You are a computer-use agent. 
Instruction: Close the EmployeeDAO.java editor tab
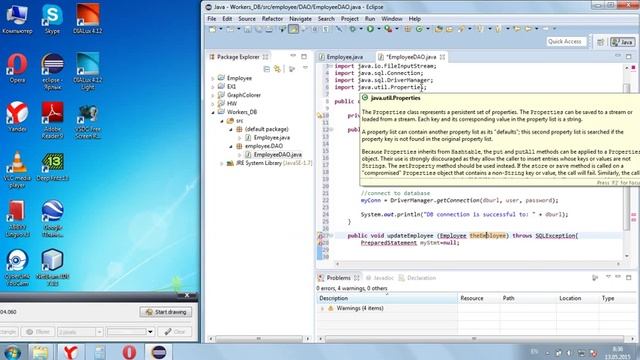point(442,57)
